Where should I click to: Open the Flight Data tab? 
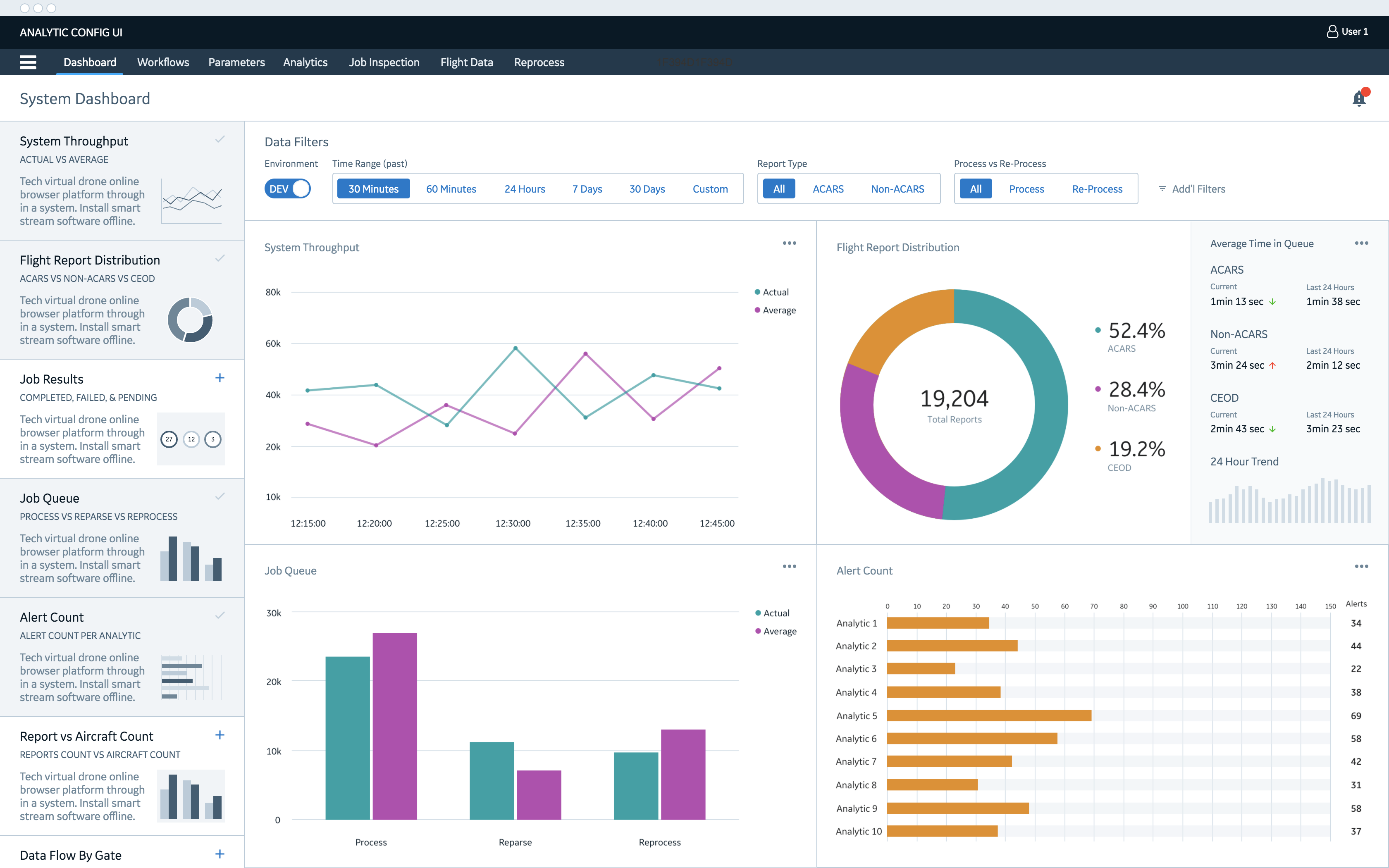click(x=467, y=62)
